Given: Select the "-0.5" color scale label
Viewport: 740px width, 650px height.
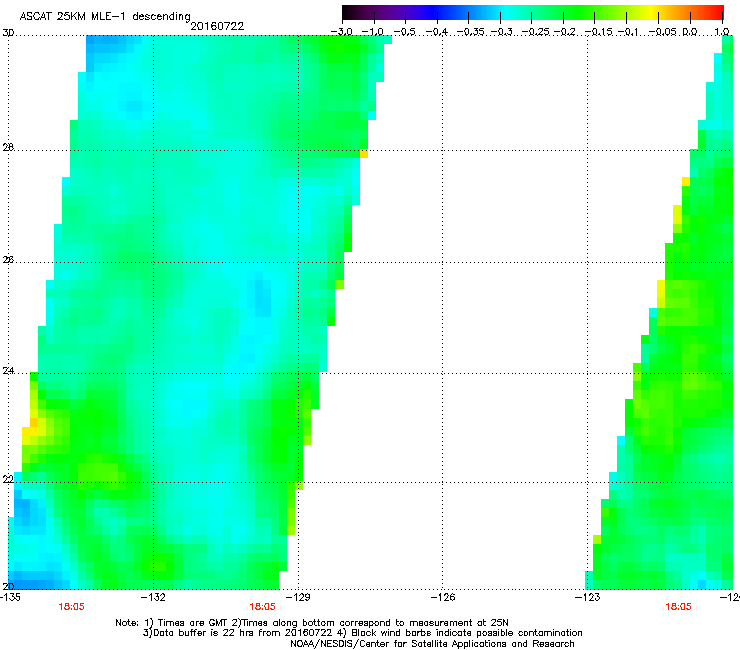Looking at the screenshot, I should pos(404,32).
